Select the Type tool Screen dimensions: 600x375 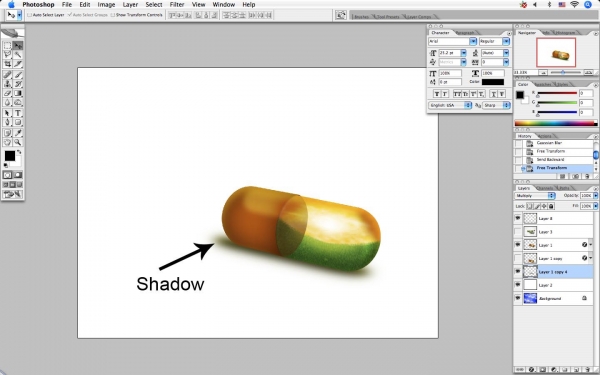pyautogui.click(x=18, y=113)
